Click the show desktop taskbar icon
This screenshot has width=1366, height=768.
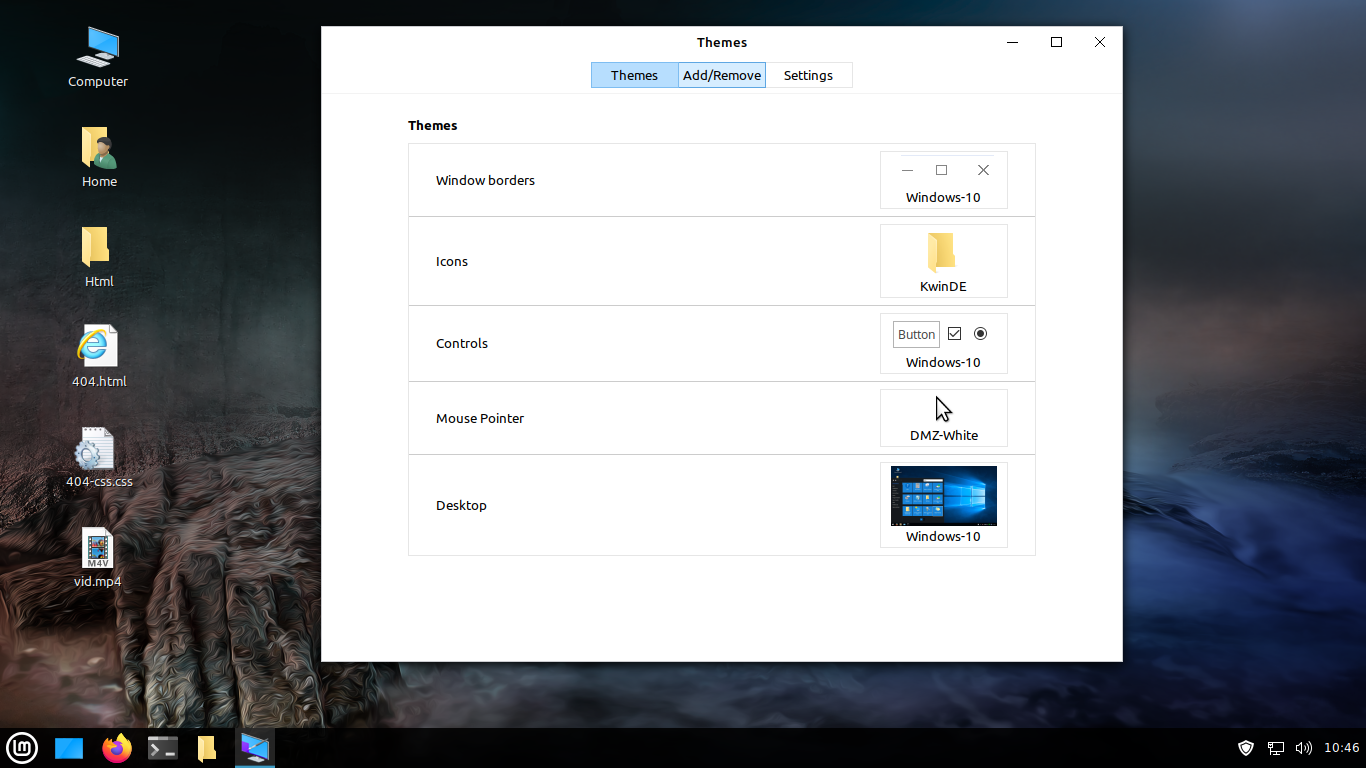click(69, 748)
